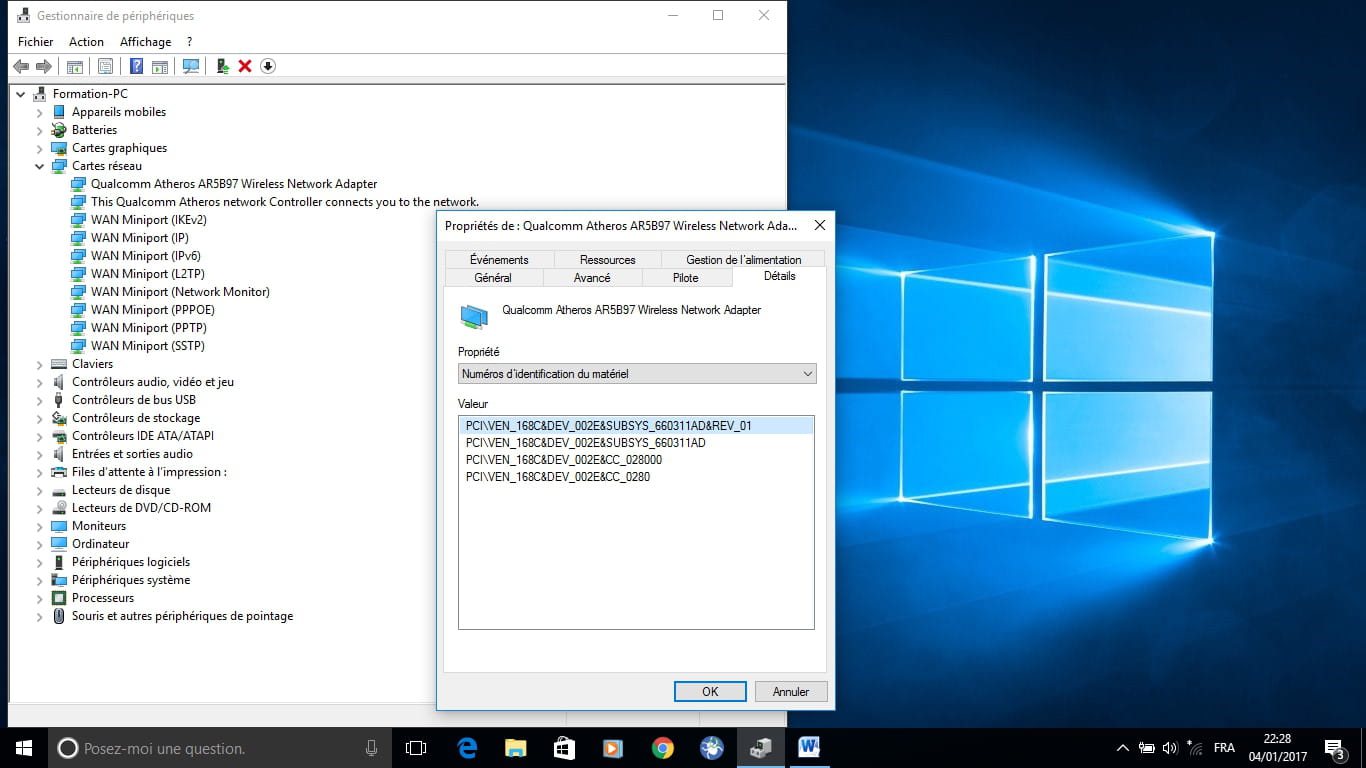Collapse the Formation-PC root node
Viewport: 1366px width, 768px height.
tap(21, 94)
